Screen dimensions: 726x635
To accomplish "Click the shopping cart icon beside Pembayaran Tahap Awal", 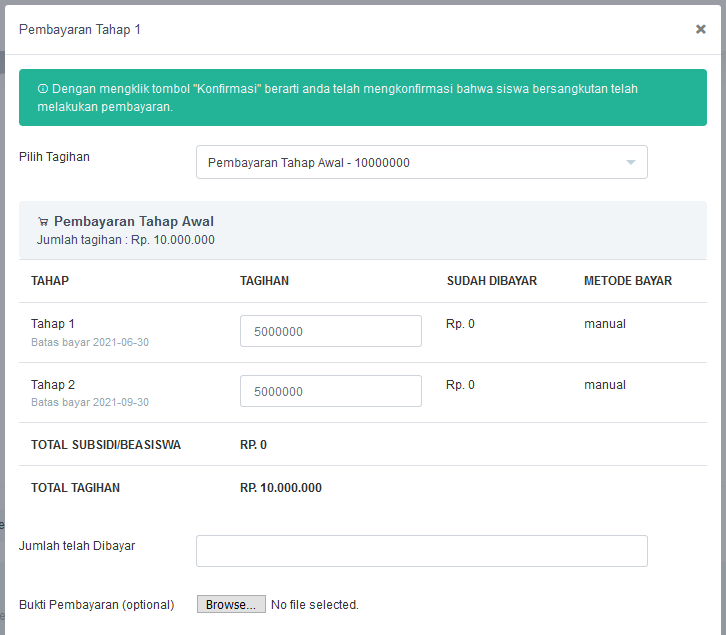I will [x=43, y=222].
